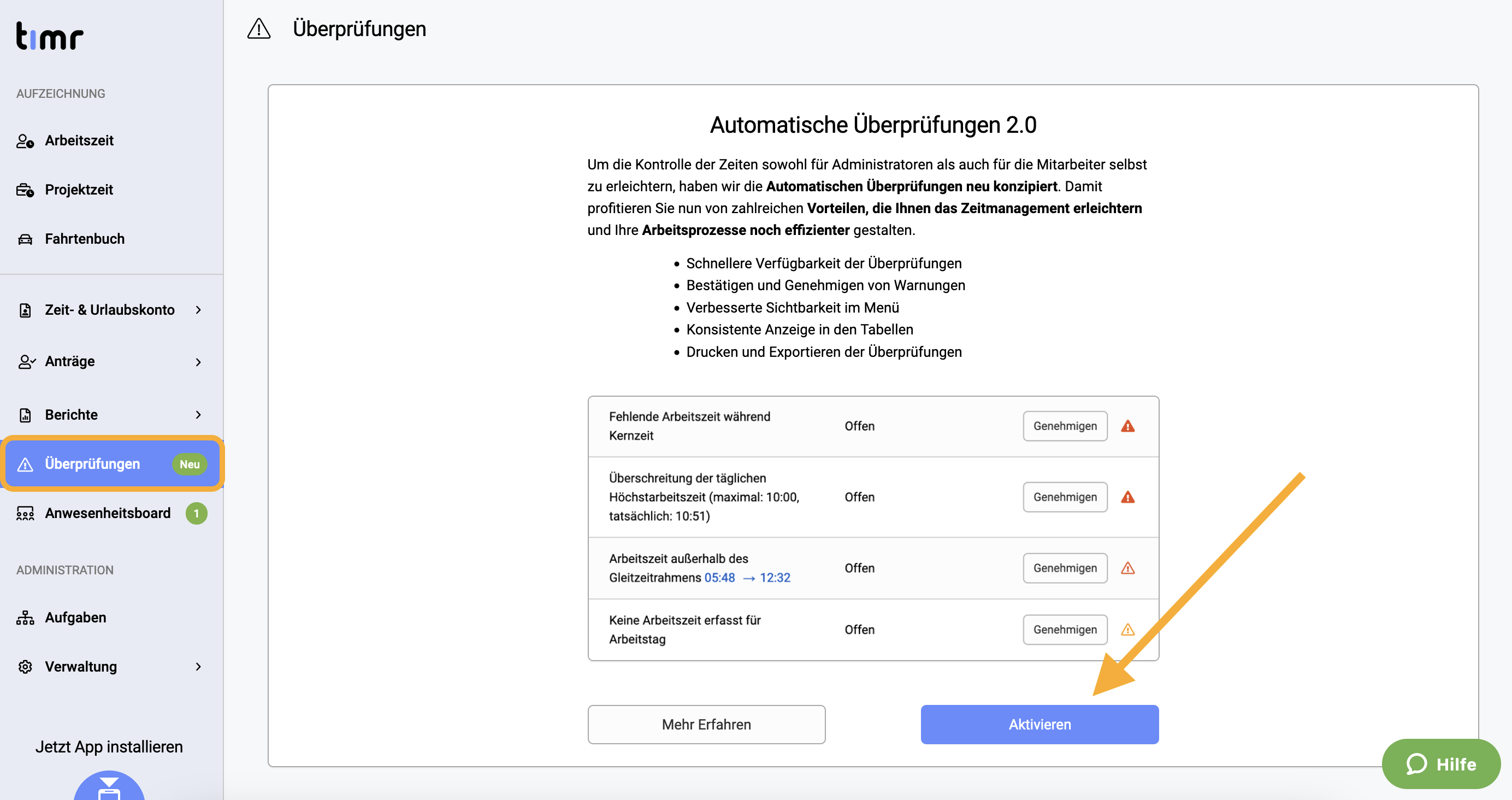Approve Fehlende Arbeitszeit während Kernzeit with Genehmigen
Screen dimensions: 1512x800
click(x=1065, y=426)
